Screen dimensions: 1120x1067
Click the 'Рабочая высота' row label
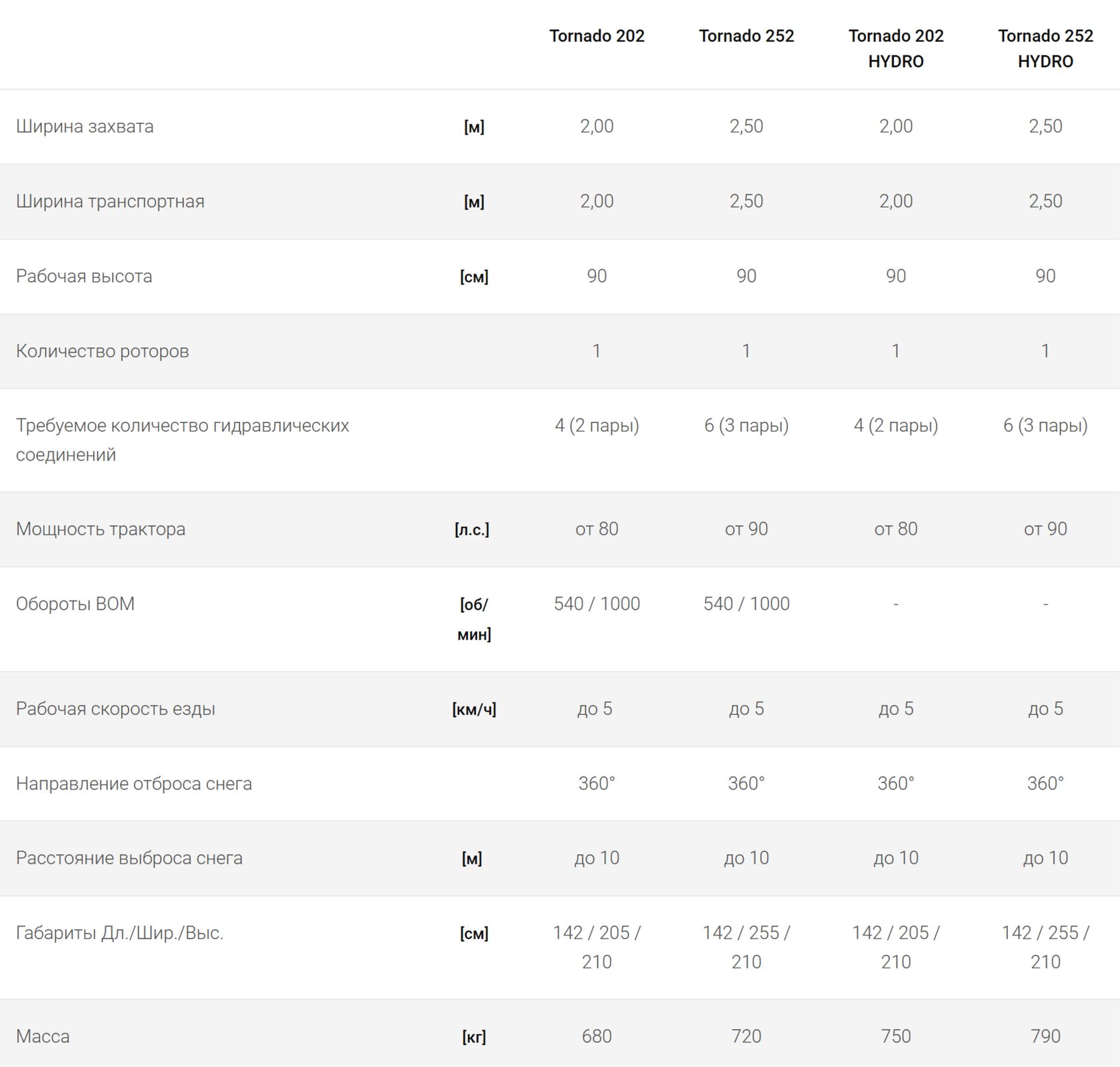84,276
